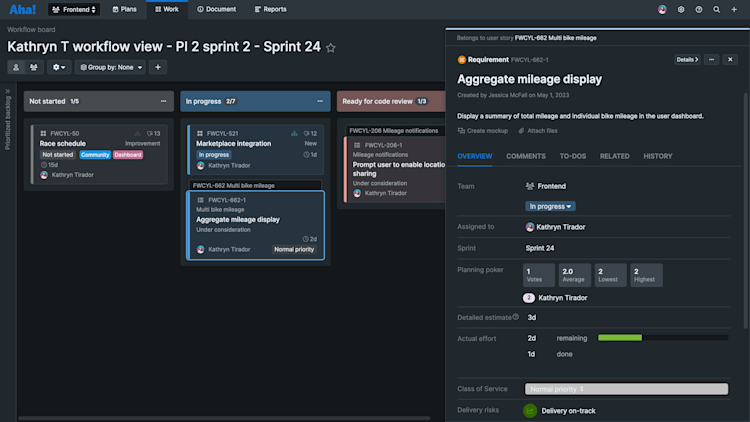This screenshot has width=750, height=422.
Task: Click the plus add icon in top bar
Action: pyautogui.click(x=734, y=10)
